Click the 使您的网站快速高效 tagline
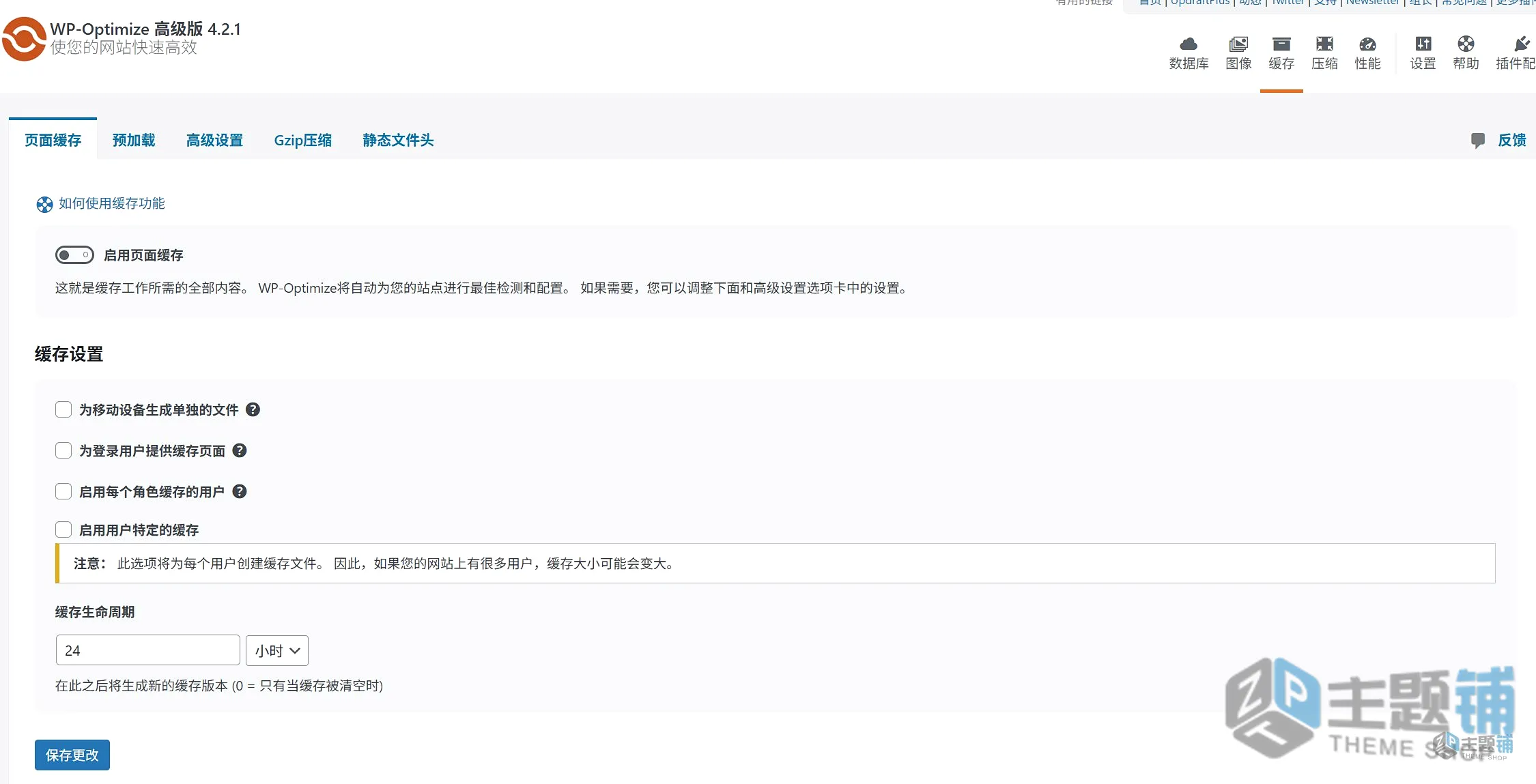The height and width of the screenshot is (784, 1536). (x=124, y=47)
